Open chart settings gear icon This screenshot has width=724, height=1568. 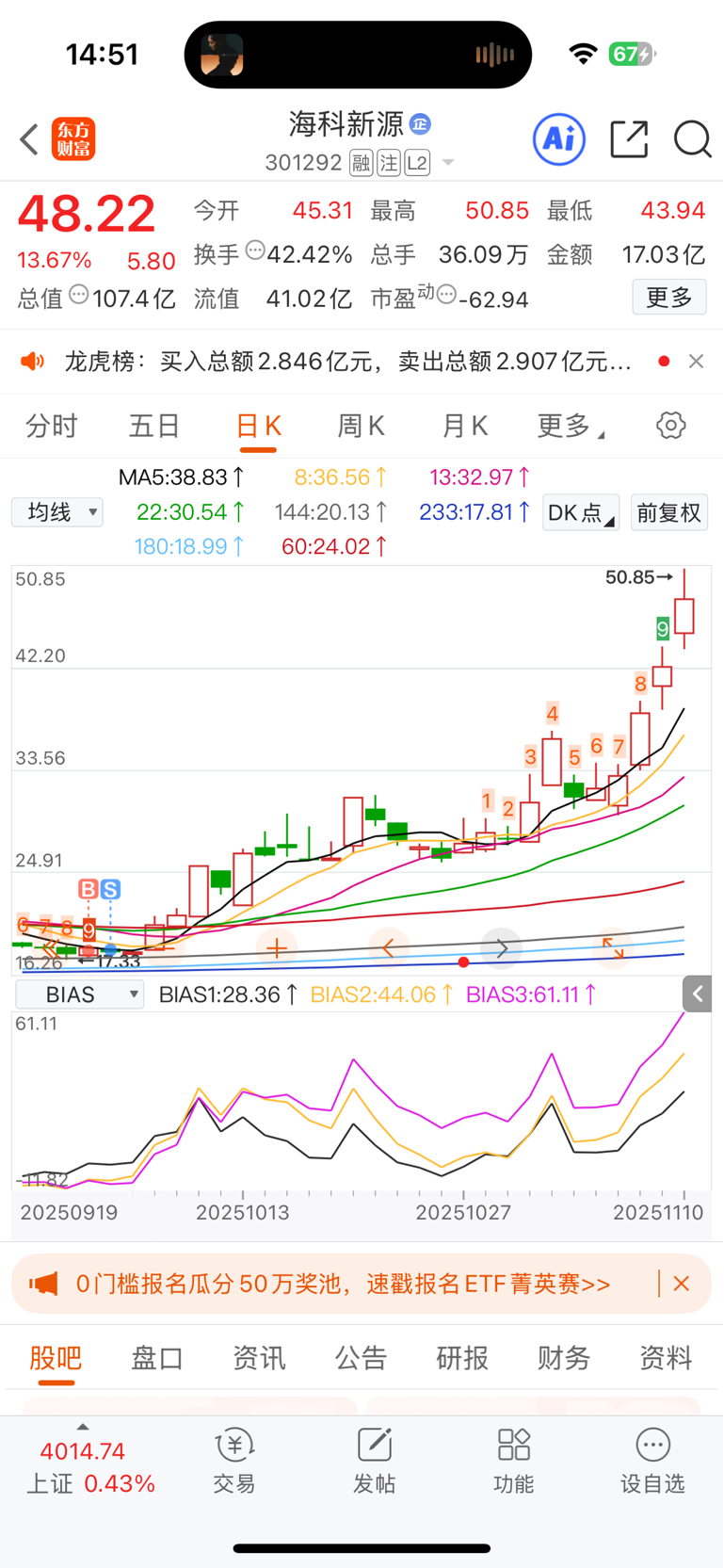coord(670,426)
